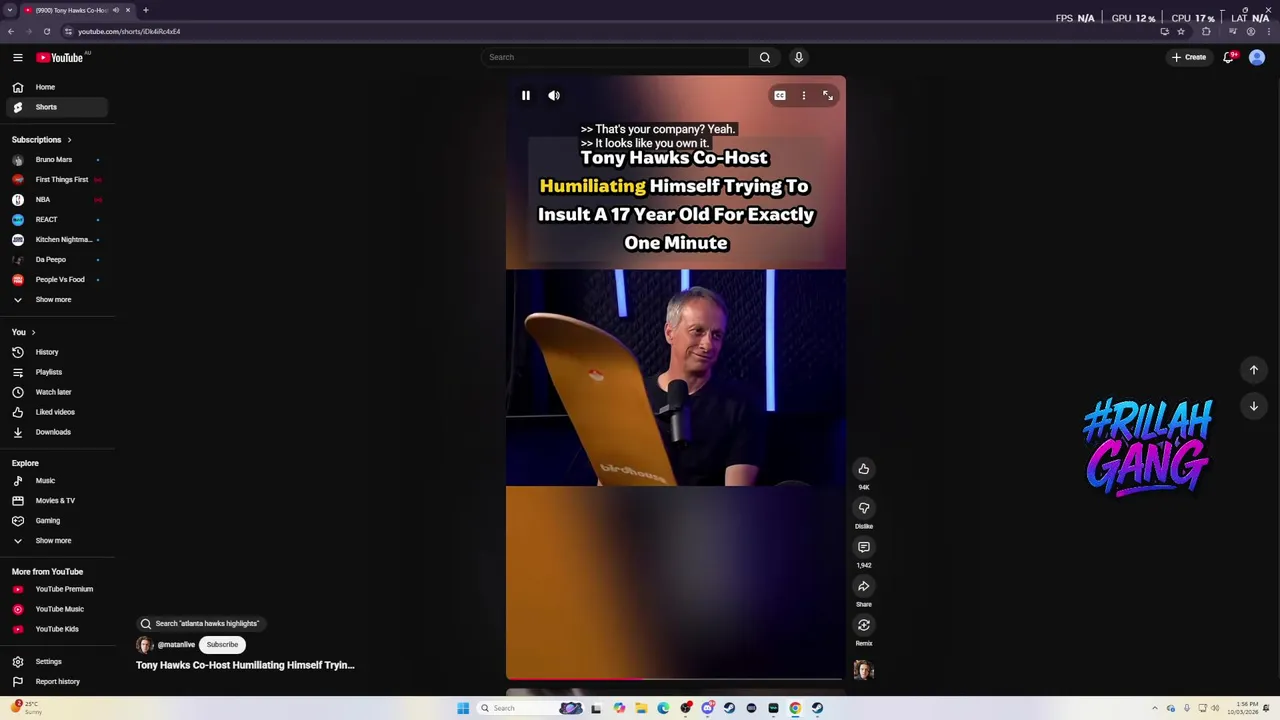Screen dimensions: 1280x720
Task: Open the channel sound thumbnail under Remix
Action: (x=864, y=670)
